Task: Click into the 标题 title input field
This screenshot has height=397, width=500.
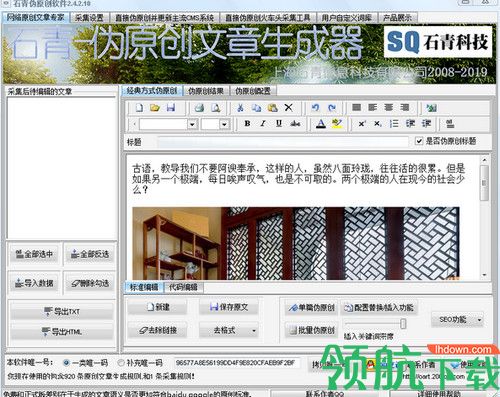Action: pos(283,142)
